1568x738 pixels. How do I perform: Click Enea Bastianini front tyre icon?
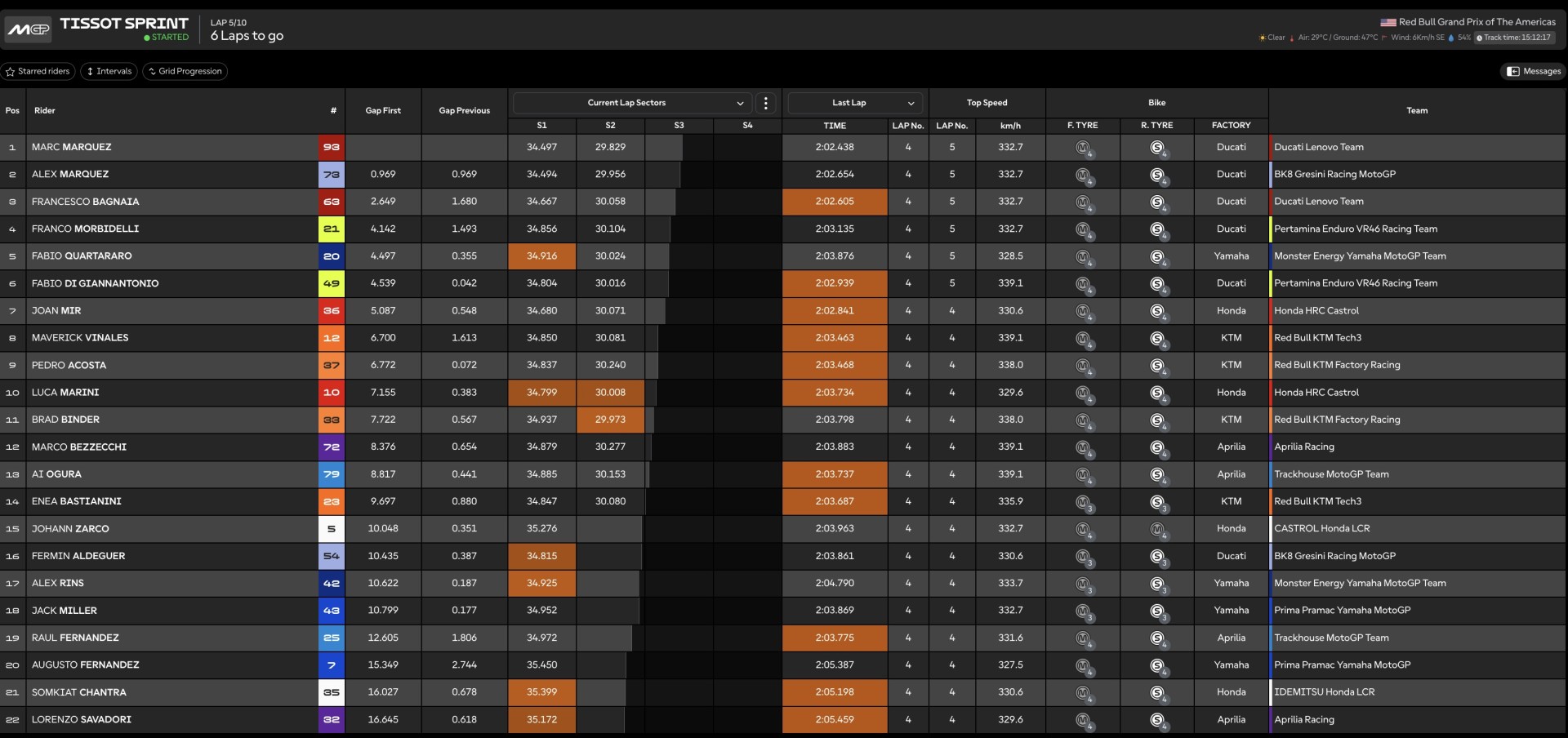click(1084, 503)
